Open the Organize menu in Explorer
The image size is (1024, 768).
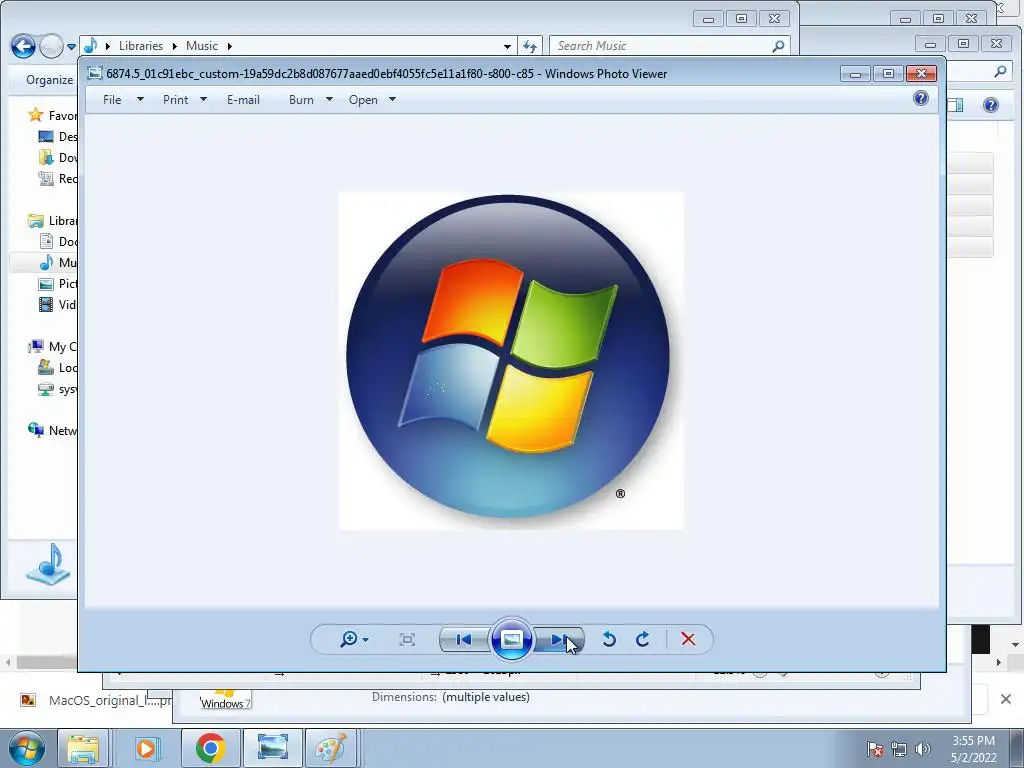[50, 80]
